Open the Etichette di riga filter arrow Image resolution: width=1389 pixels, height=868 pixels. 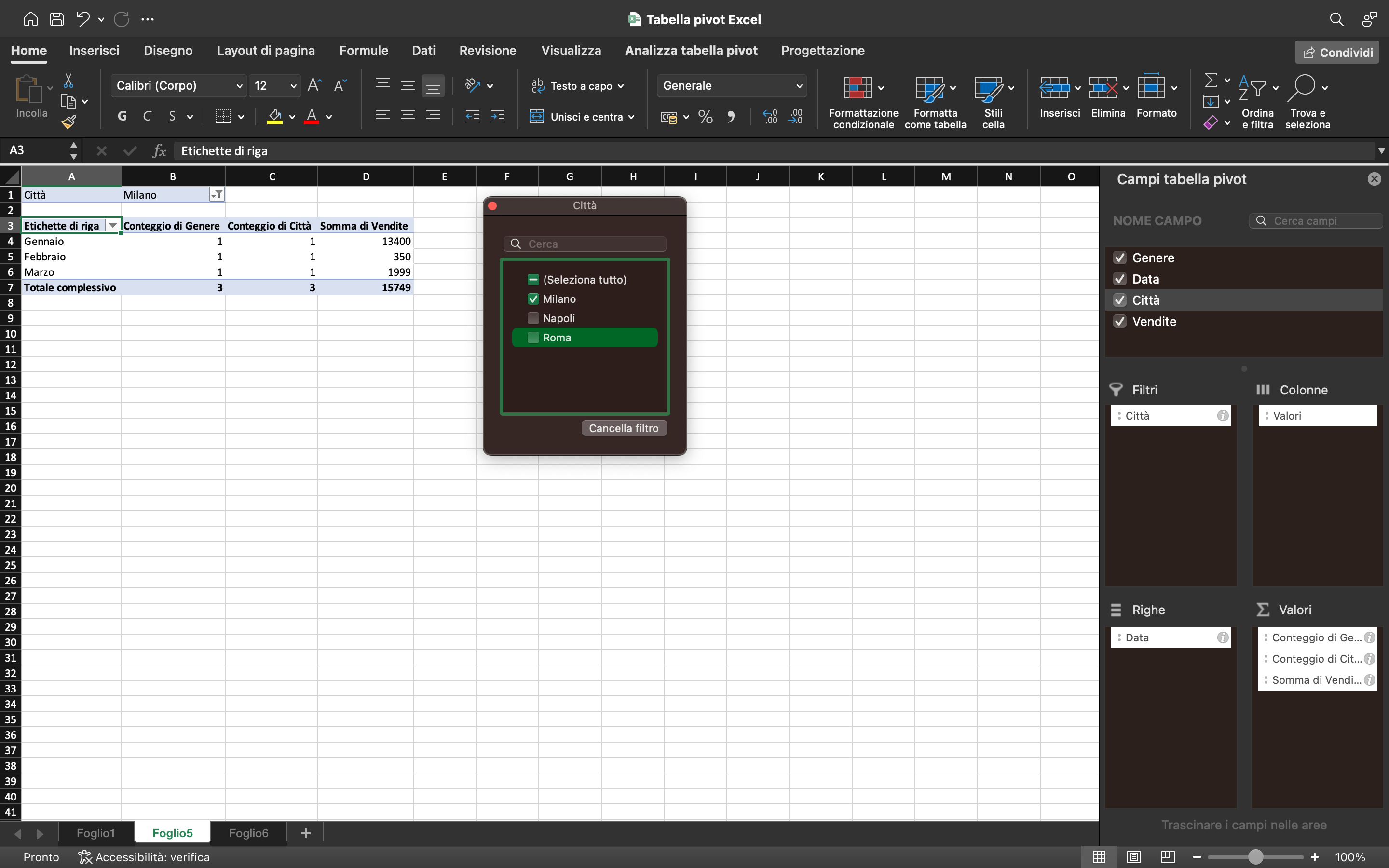[x=112, y=225]
